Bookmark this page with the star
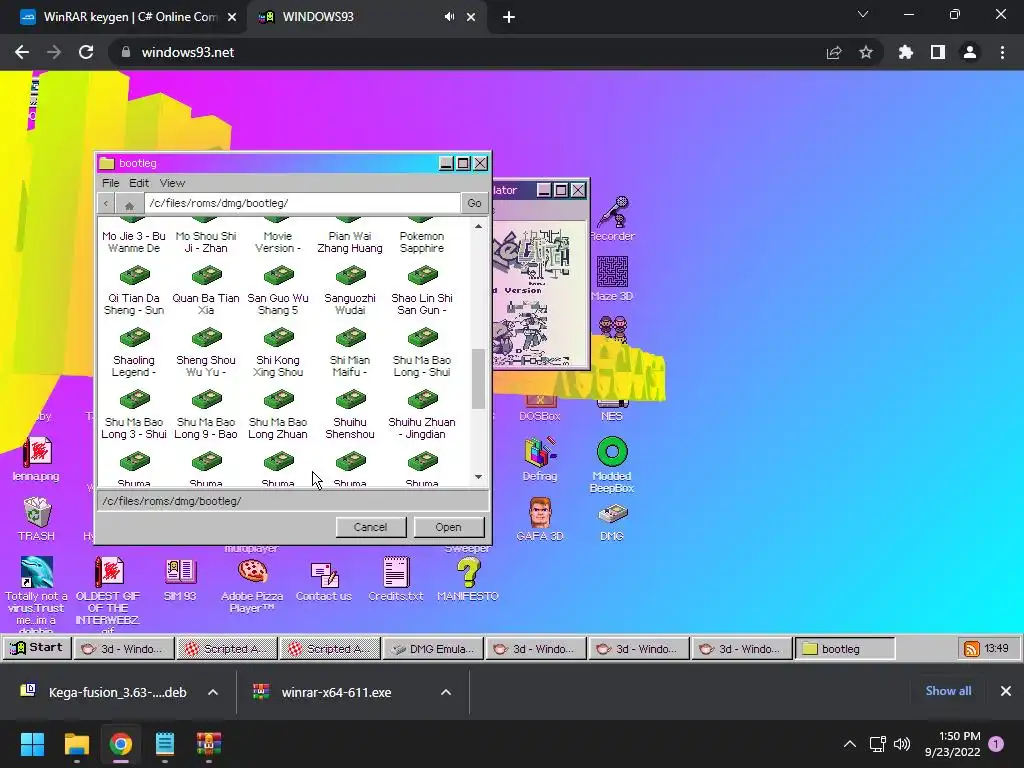1024x768 pixels. point(866,52)
